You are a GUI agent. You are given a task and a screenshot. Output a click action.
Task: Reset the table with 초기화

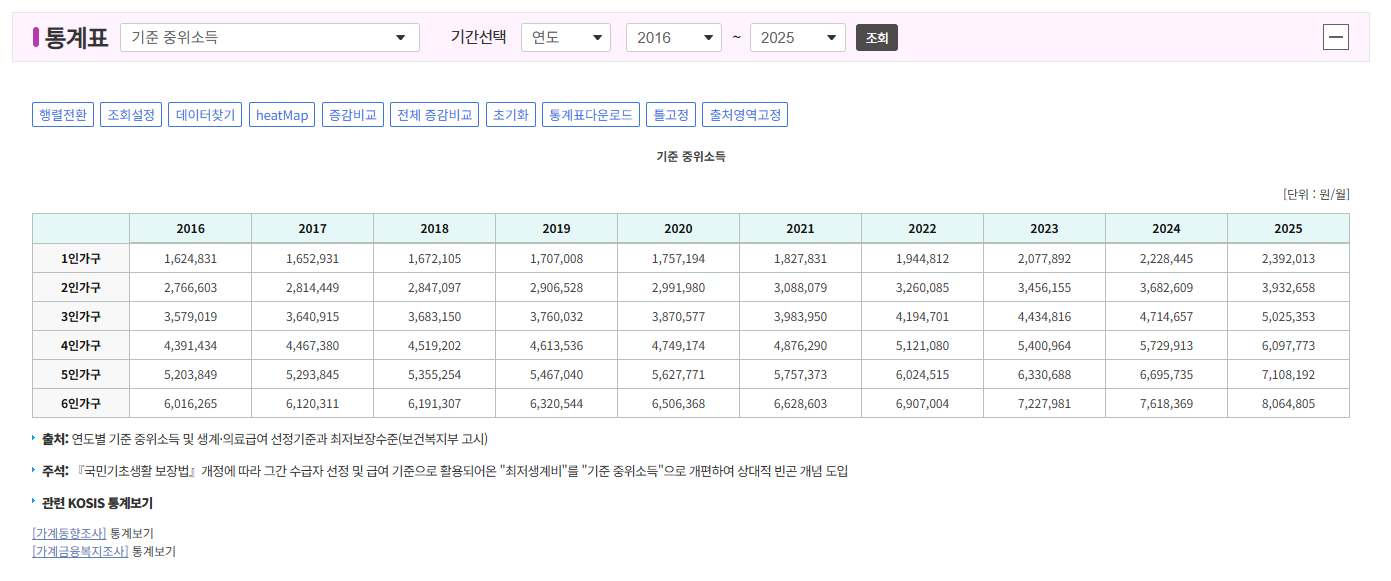[x=510, y=114]
